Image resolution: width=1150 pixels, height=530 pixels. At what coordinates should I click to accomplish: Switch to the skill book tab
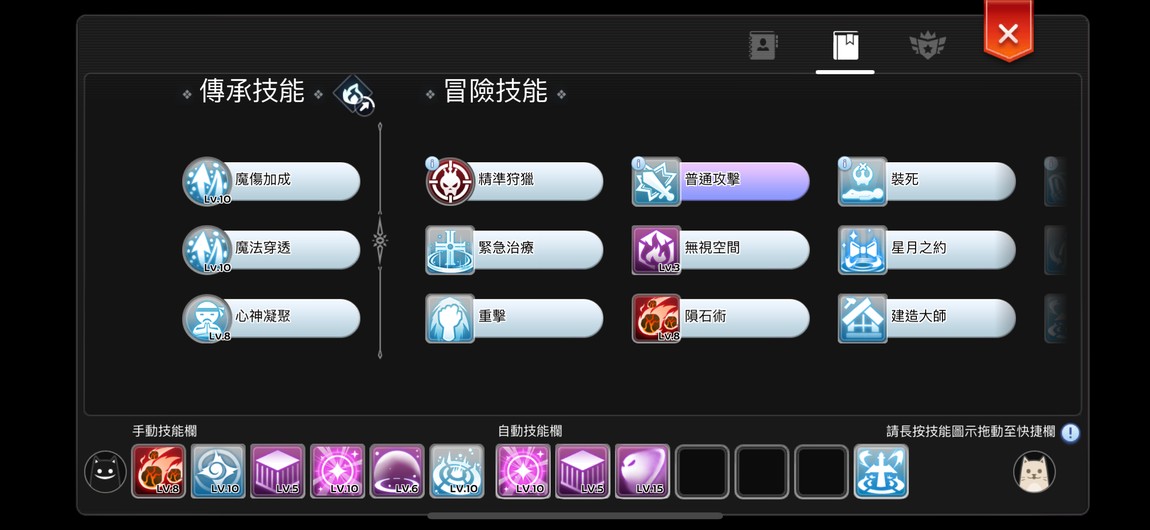pyautogui.click(x=845, y=45)
